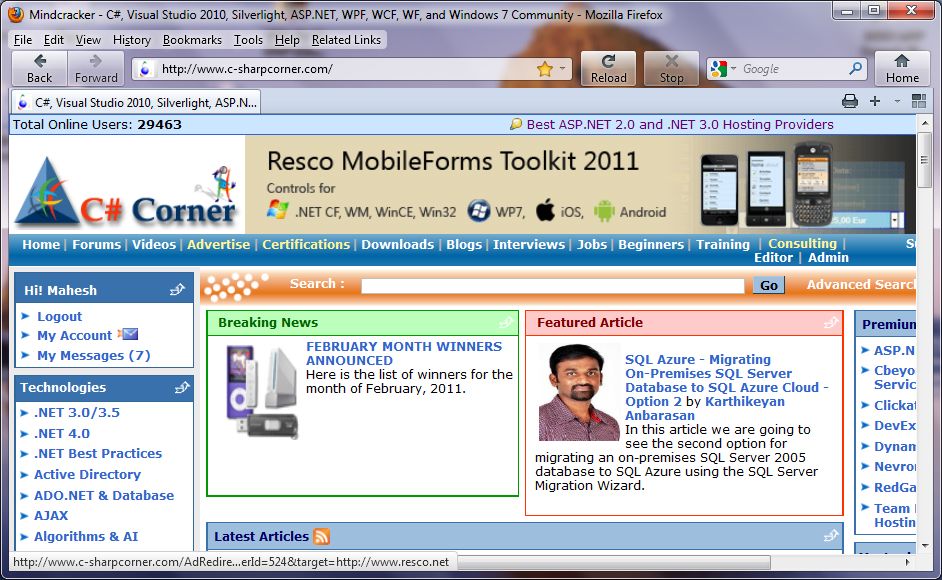Click the Forward navigation button

(96, 69)
